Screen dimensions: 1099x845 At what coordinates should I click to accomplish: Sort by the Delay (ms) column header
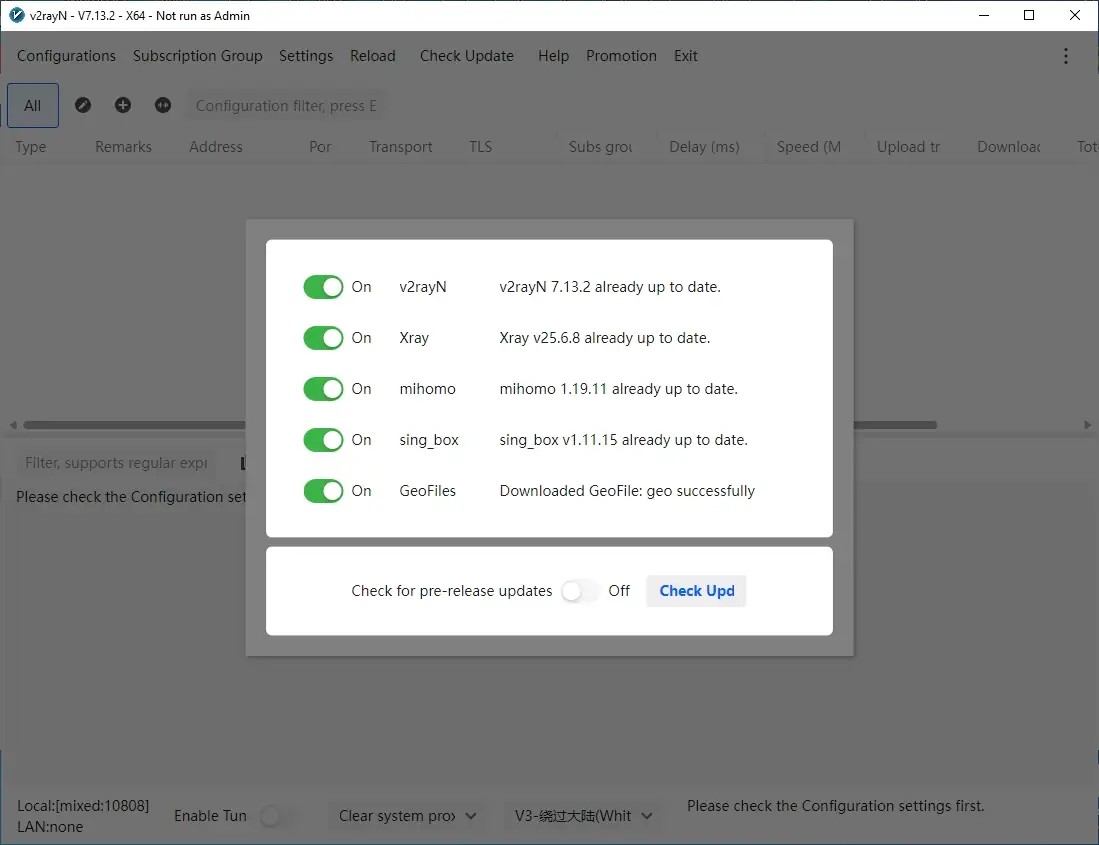coord(704,147)
